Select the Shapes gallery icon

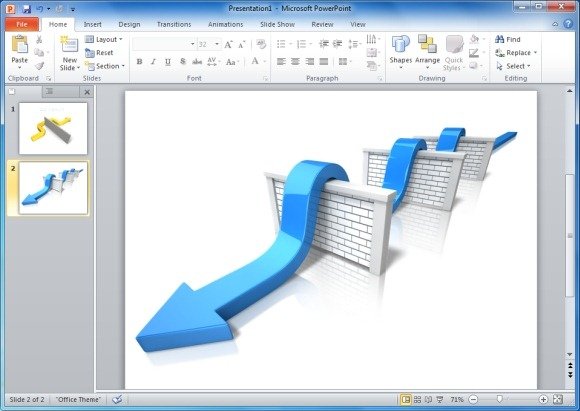tap(400, 44)
